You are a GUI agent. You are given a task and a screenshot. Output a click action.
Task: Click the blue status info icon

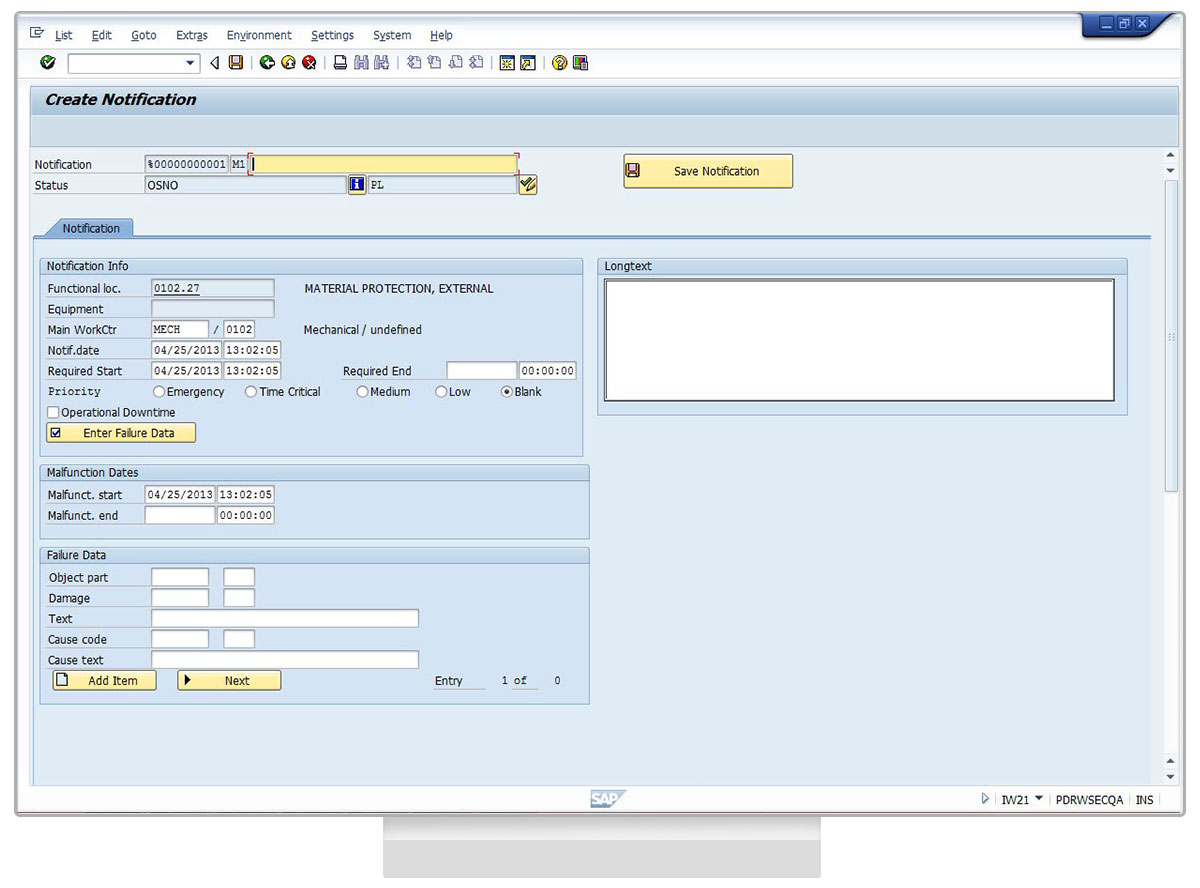tap(357, 185)
